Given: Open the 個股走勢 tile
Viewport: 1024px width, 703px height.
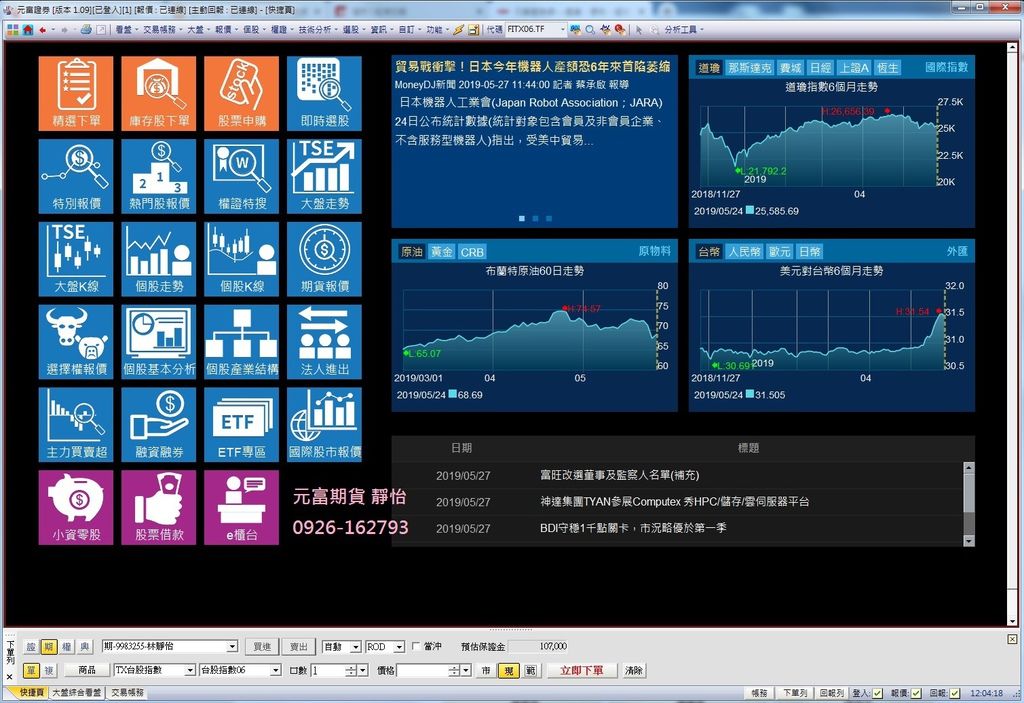Looking at the screenshot, I should [159, 259].
